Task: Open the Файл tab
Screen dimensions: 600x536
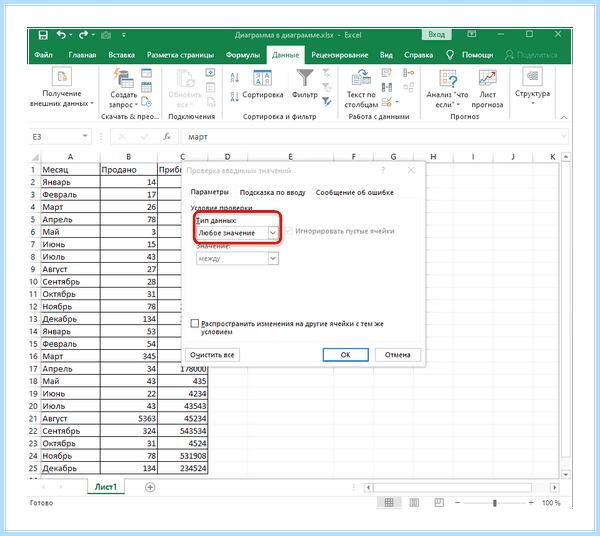Action: click(x=43, y=55)
